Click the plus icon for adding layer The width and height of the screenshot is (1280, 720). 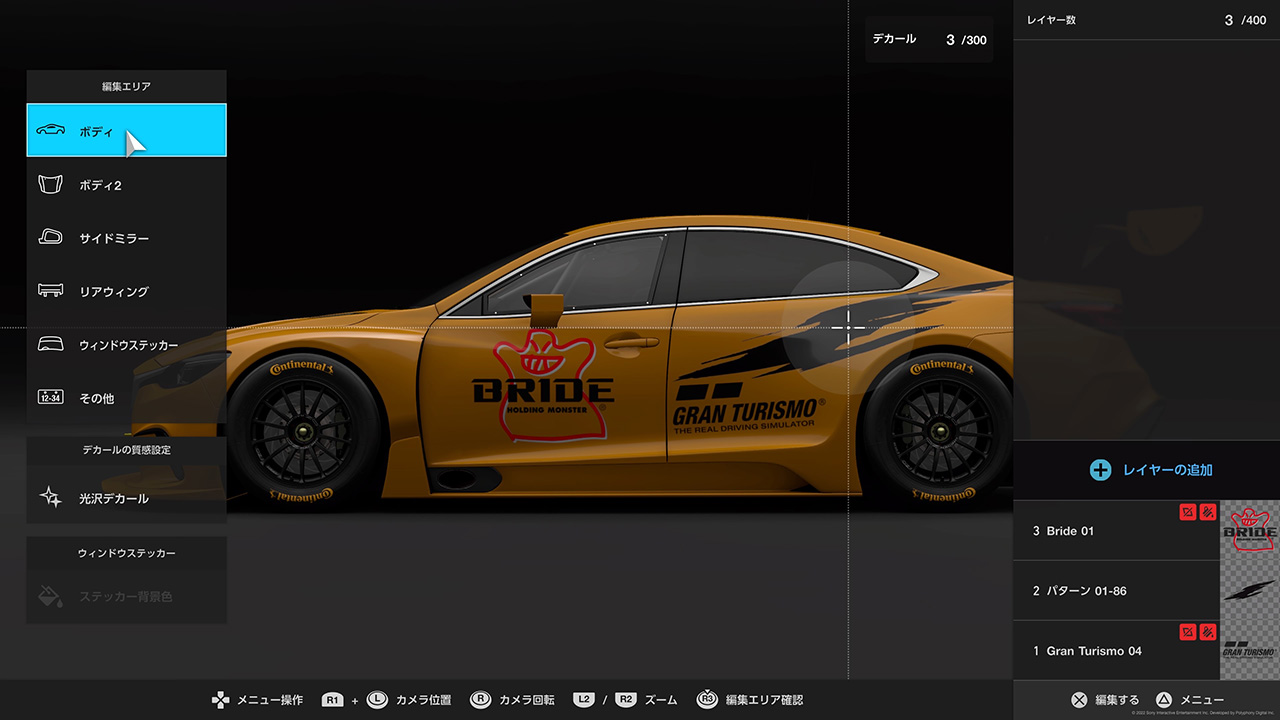point(1100,470)
